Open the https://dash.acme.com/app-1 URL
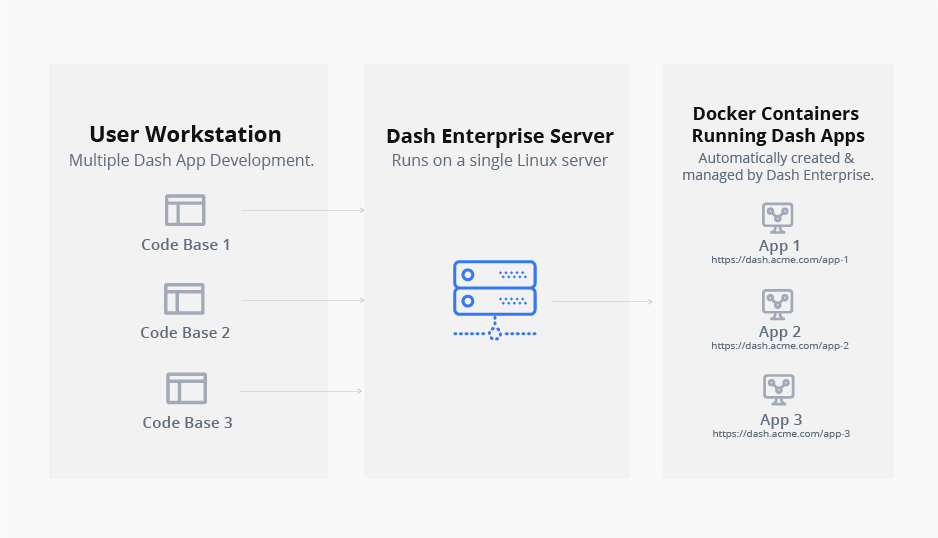 (x=779, y=260)
